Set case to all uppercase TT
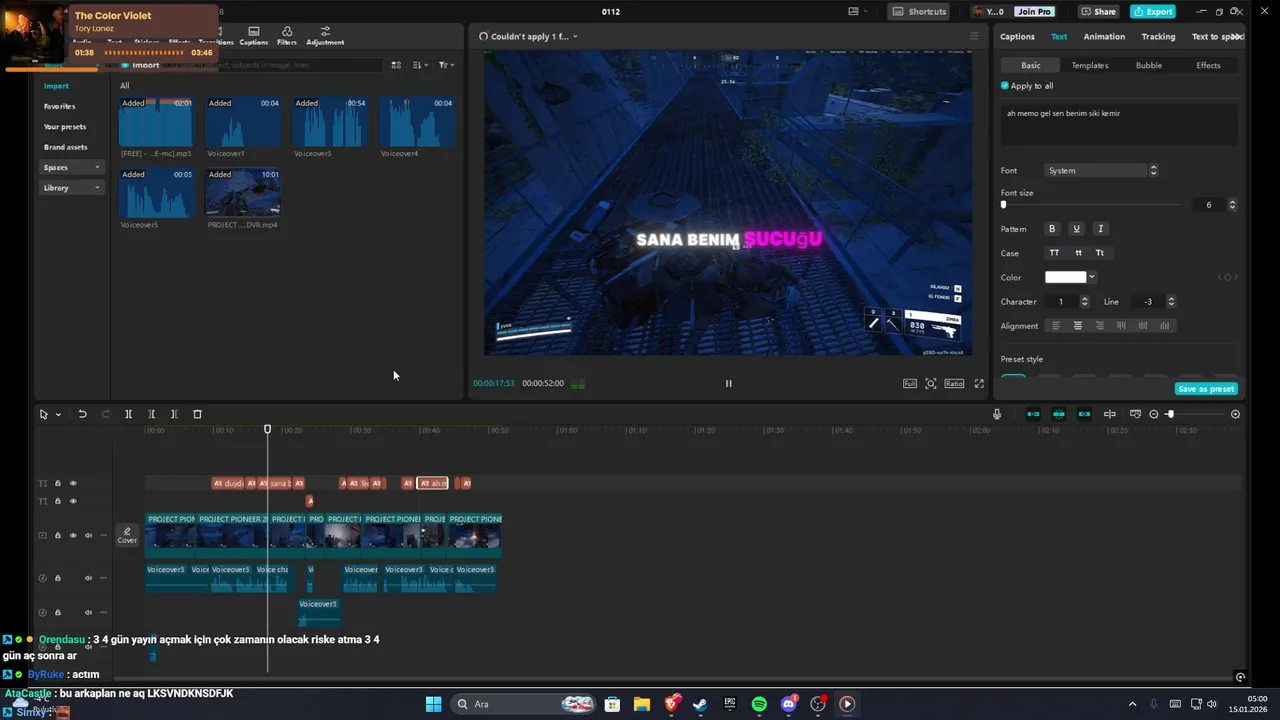Screen dimensions: 1280x720 click(x=1054, y=253)
